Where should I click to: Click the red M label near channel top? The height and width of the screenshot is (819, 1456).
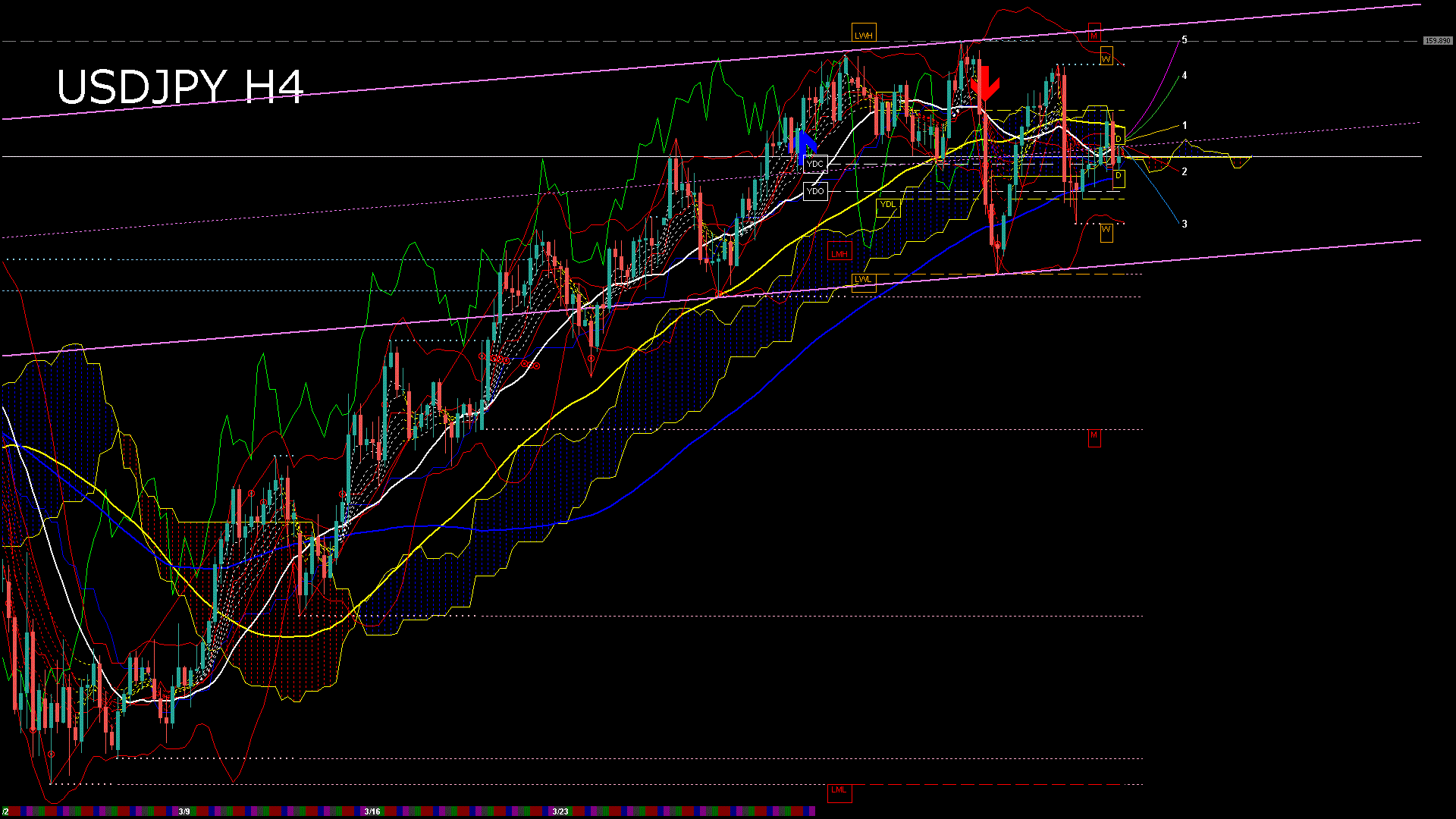[x=1094, y=35]
